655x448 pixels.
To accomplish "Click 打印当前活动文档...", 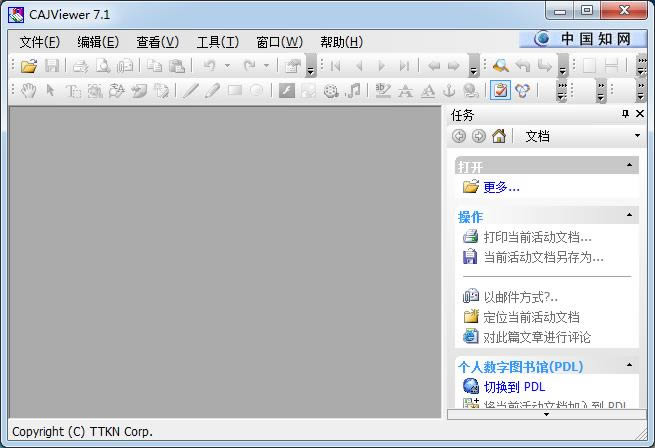I will [x=537, y=237].
